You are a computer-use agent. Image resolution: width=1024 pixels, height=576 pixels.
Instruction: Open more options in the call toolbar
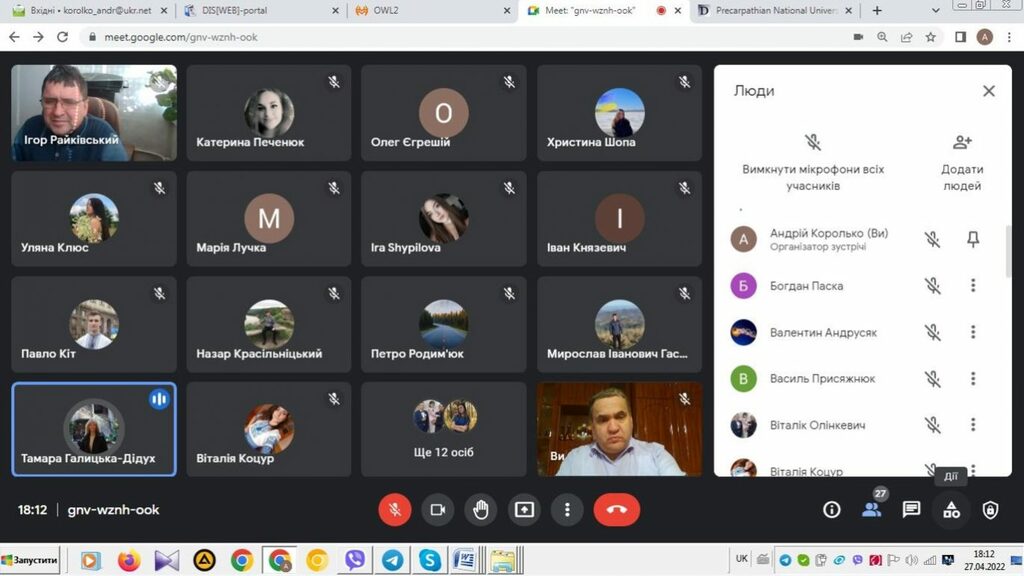[567, 509]
